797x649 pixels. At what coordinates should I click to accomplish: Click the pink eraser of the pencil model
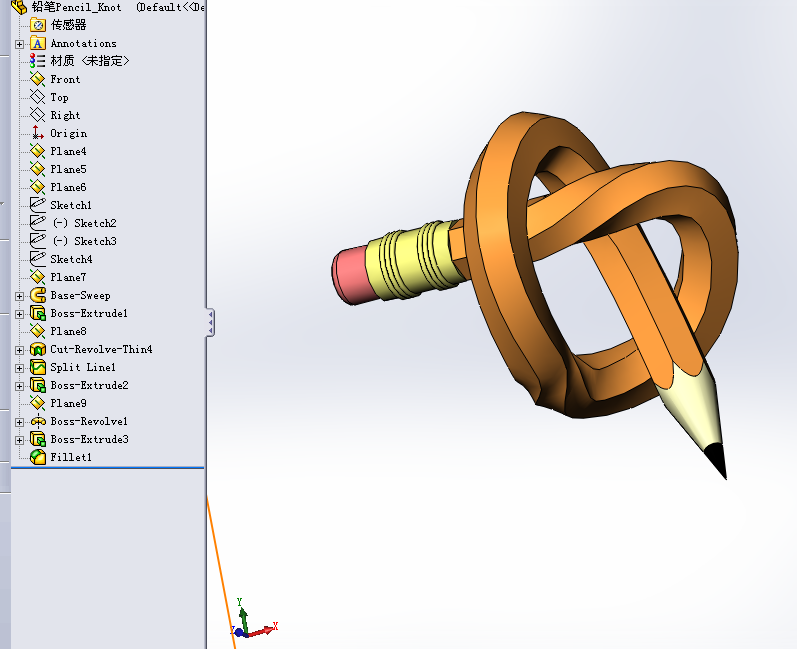click(x=351, y=274)
